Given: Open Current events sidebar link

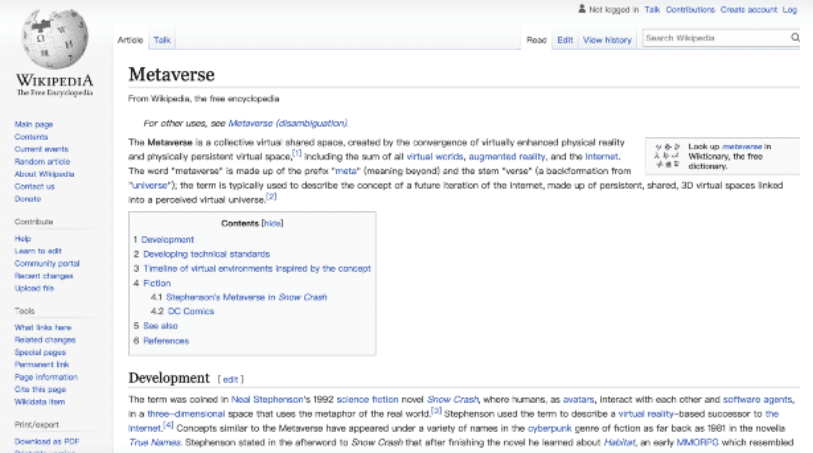Looking at the screenshot, I should pos(41,149).
